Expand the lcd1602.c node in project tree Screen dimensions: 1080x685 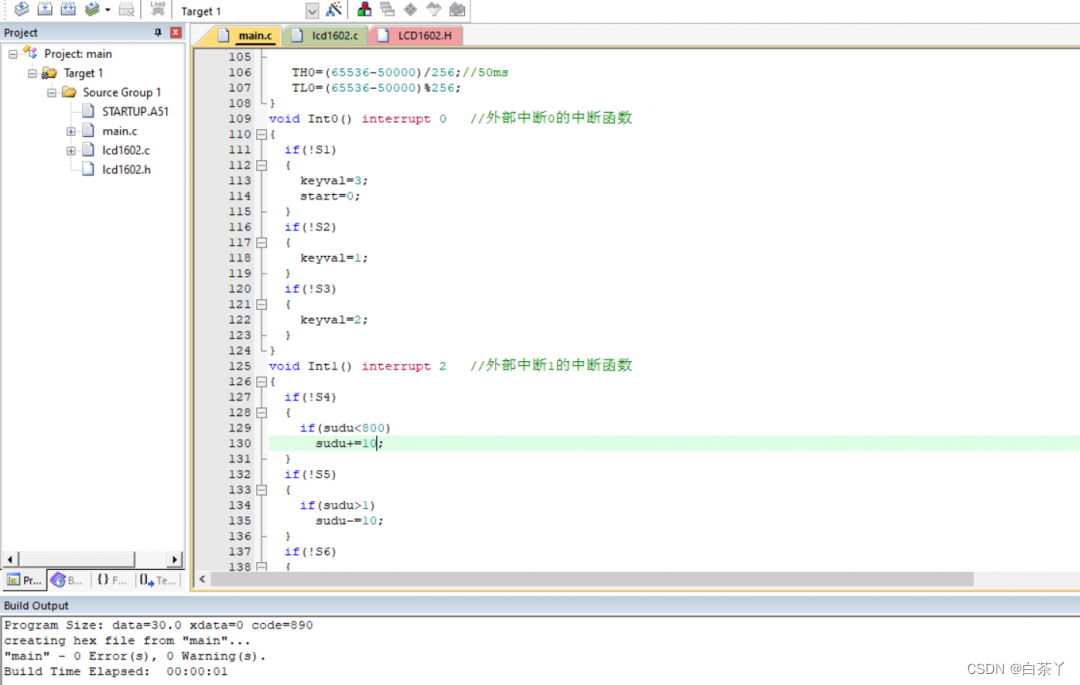pyautogui.click(x=71, y=150)
